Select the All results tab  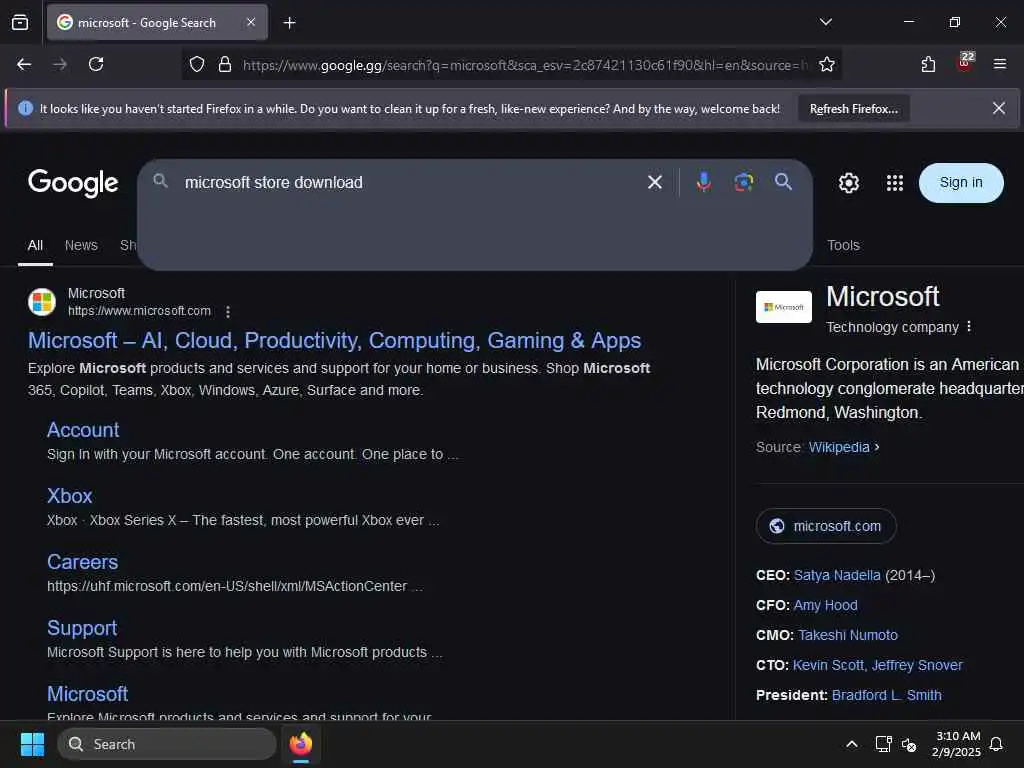35,246
